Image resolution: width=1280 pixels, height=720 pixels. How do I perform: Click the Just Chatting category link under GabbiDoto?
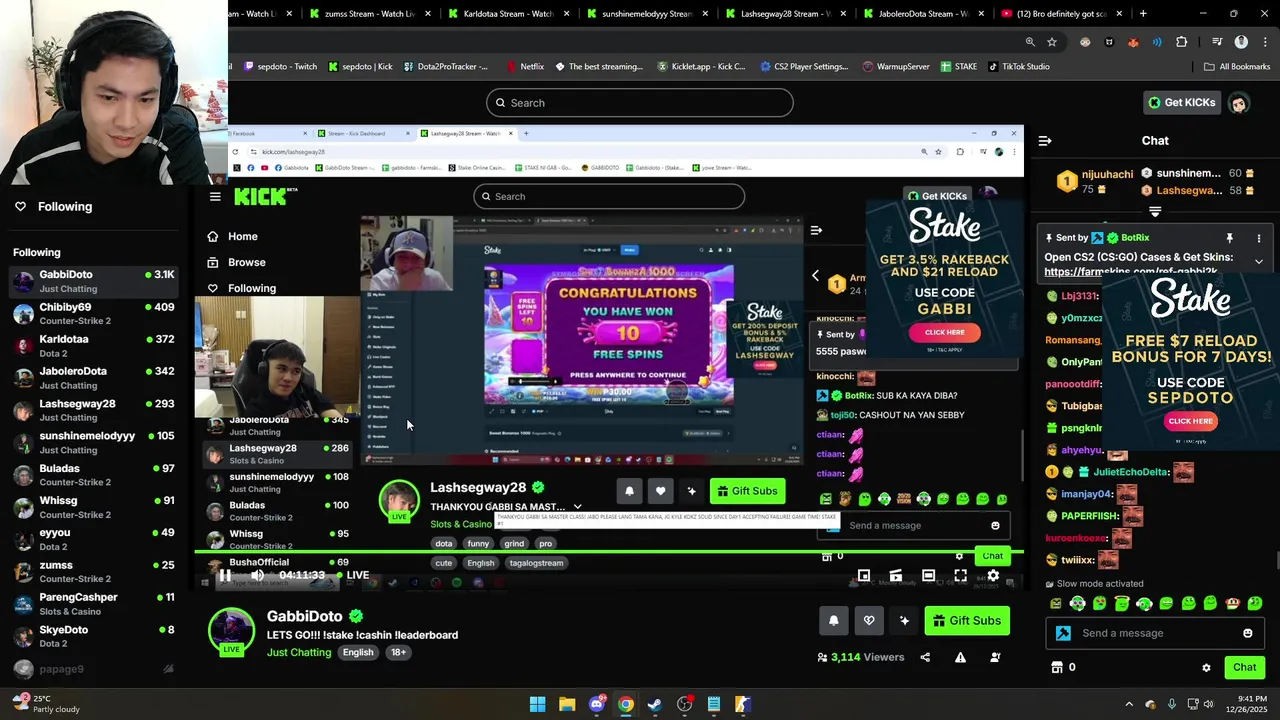coord(299,652)
